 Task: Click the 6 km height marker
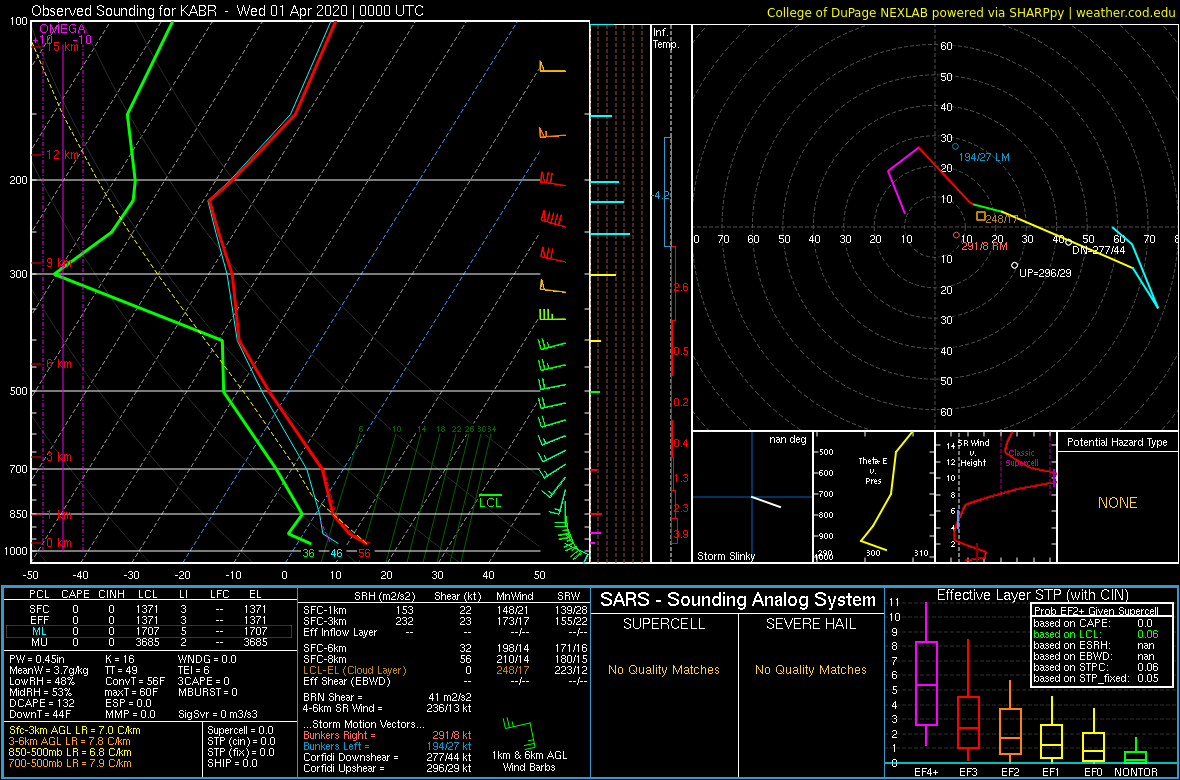pos(58,364)
